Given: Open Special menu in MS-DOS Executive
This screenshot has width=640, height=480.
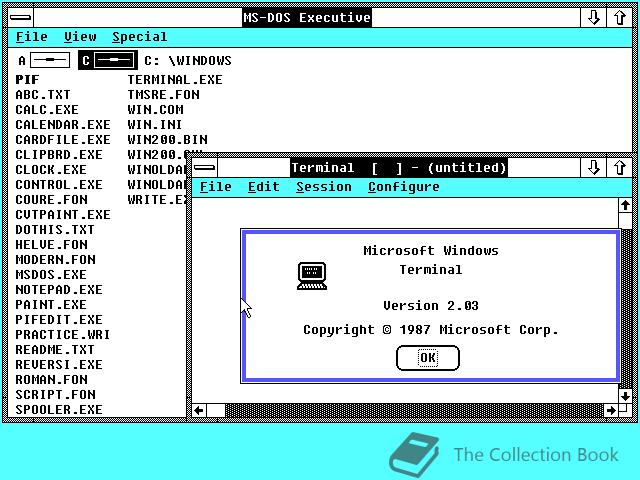Looking at the screenshot, I should tap(140, 37).
